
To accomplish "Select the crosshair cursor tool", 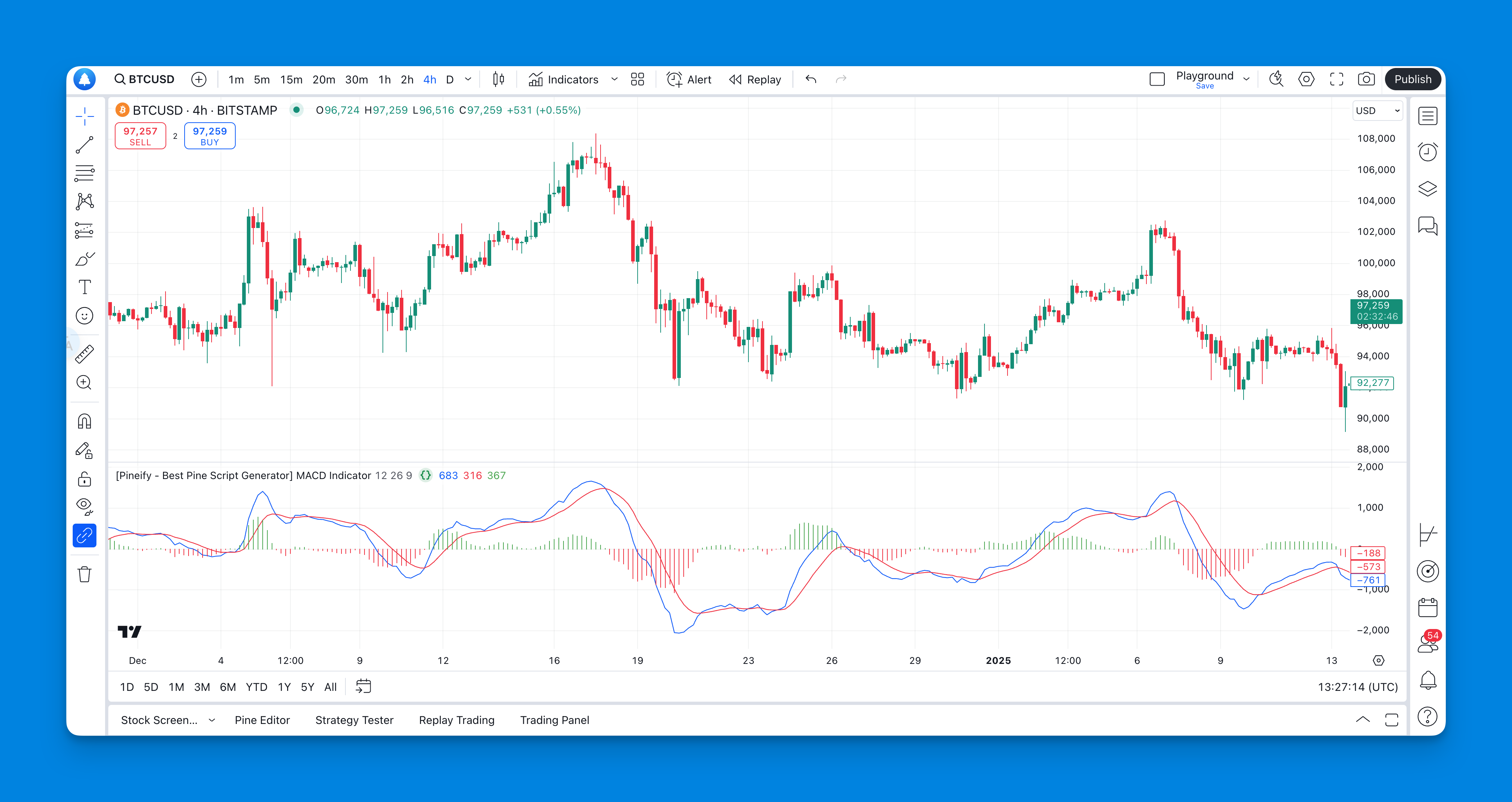I will [x=85, y=116].
